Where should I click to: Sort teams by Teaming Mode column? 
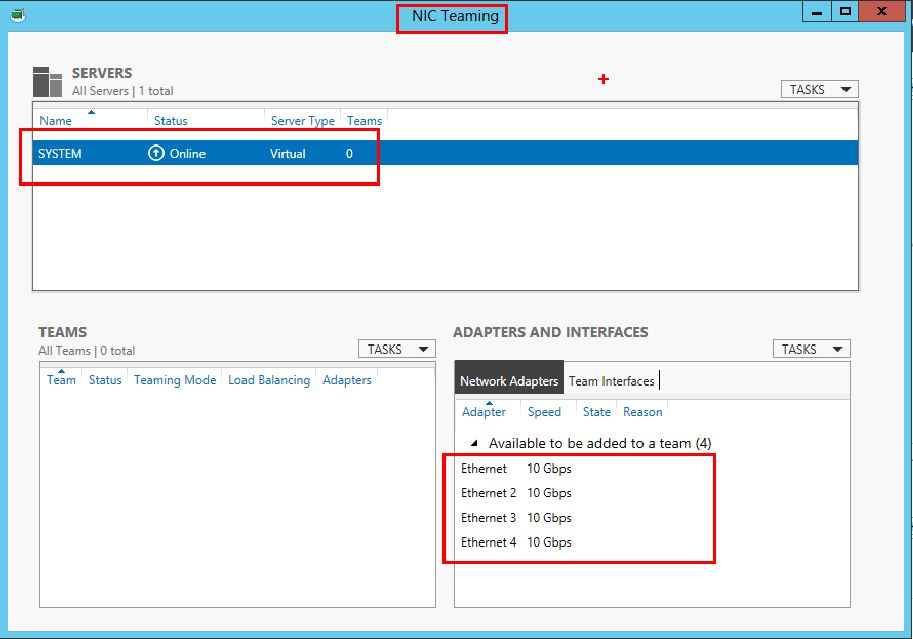pyautogui.click(x=175, y=380)
